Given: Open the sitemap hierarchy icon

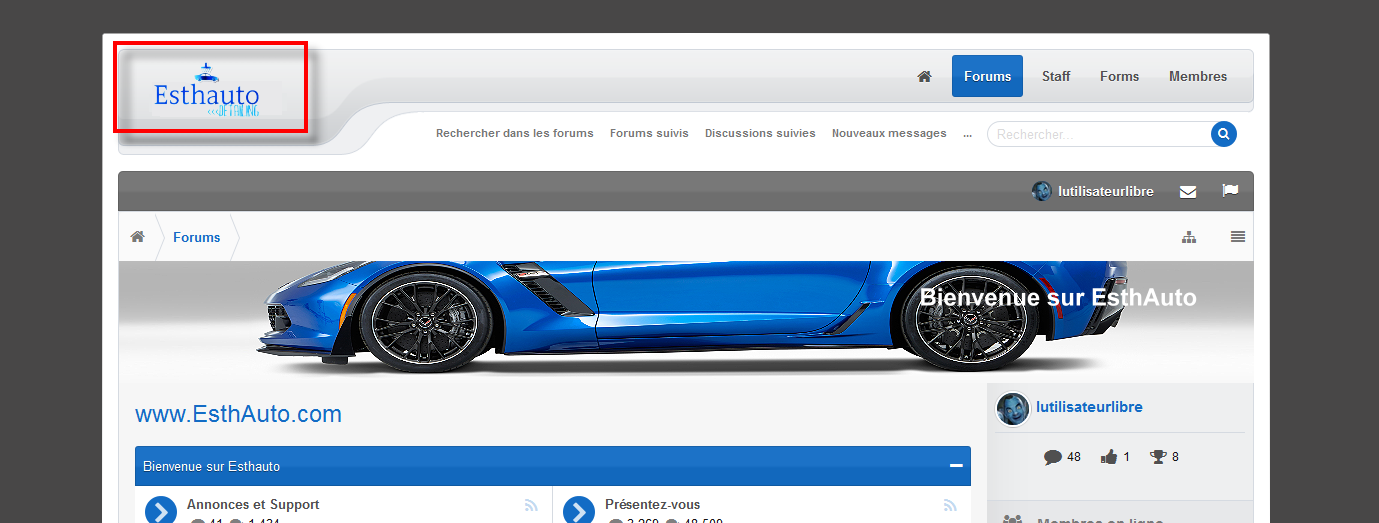Looking at the screenshot, I should point(1189,237).
